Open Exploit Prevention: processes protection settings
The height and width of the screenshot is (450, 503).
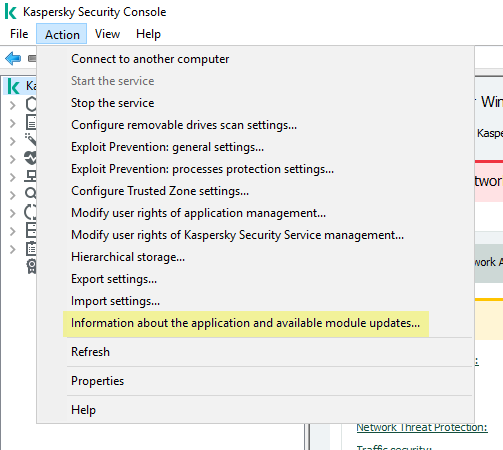[x=255, y=169]
